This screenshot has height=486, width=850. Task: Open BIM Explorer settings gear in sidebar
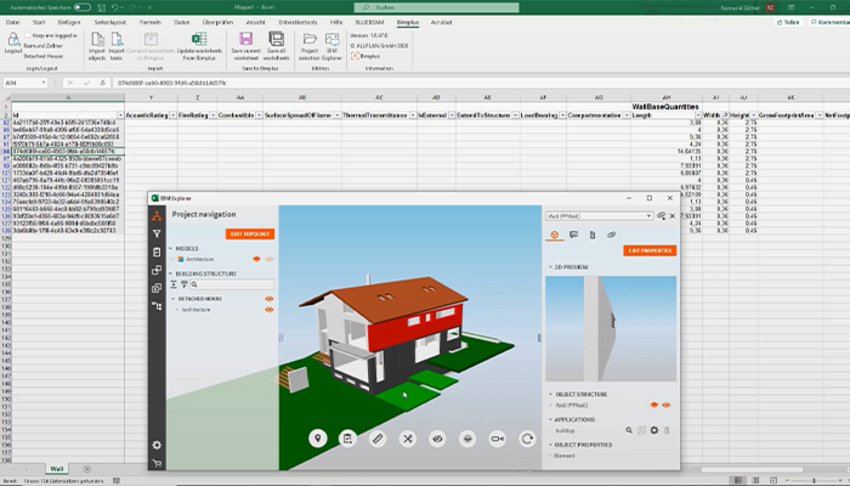[x=156, y=444]
